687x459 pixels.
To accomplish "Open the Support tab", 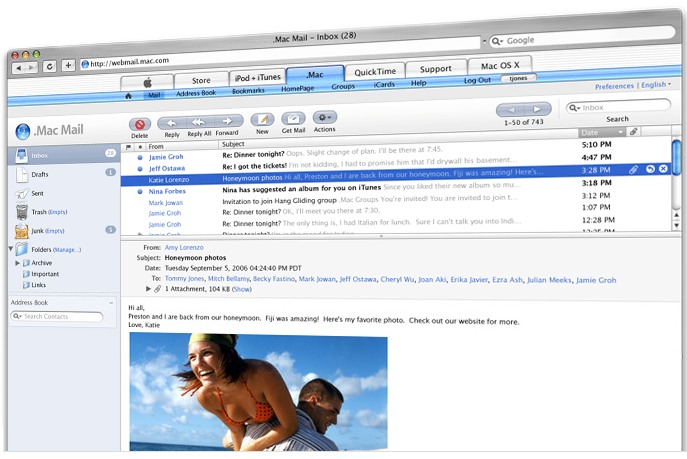I will (x=436, y=69).
